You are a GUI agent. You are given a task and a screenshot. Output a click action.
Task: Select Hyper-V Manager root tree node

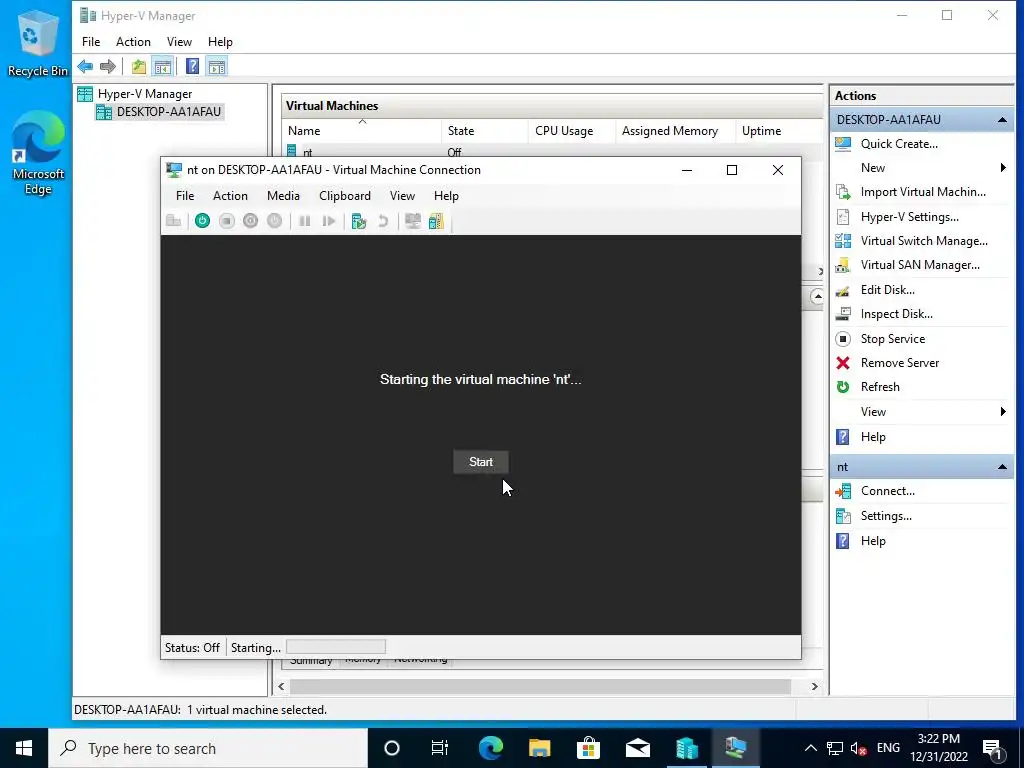click(x=144, y=94)
